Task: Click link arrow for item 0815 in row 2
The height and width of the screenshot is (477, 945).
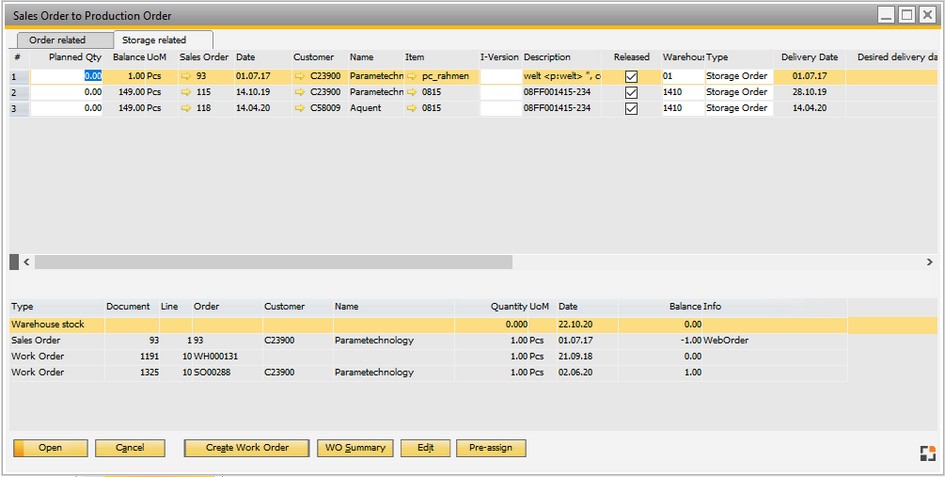Action: [412, 92]
